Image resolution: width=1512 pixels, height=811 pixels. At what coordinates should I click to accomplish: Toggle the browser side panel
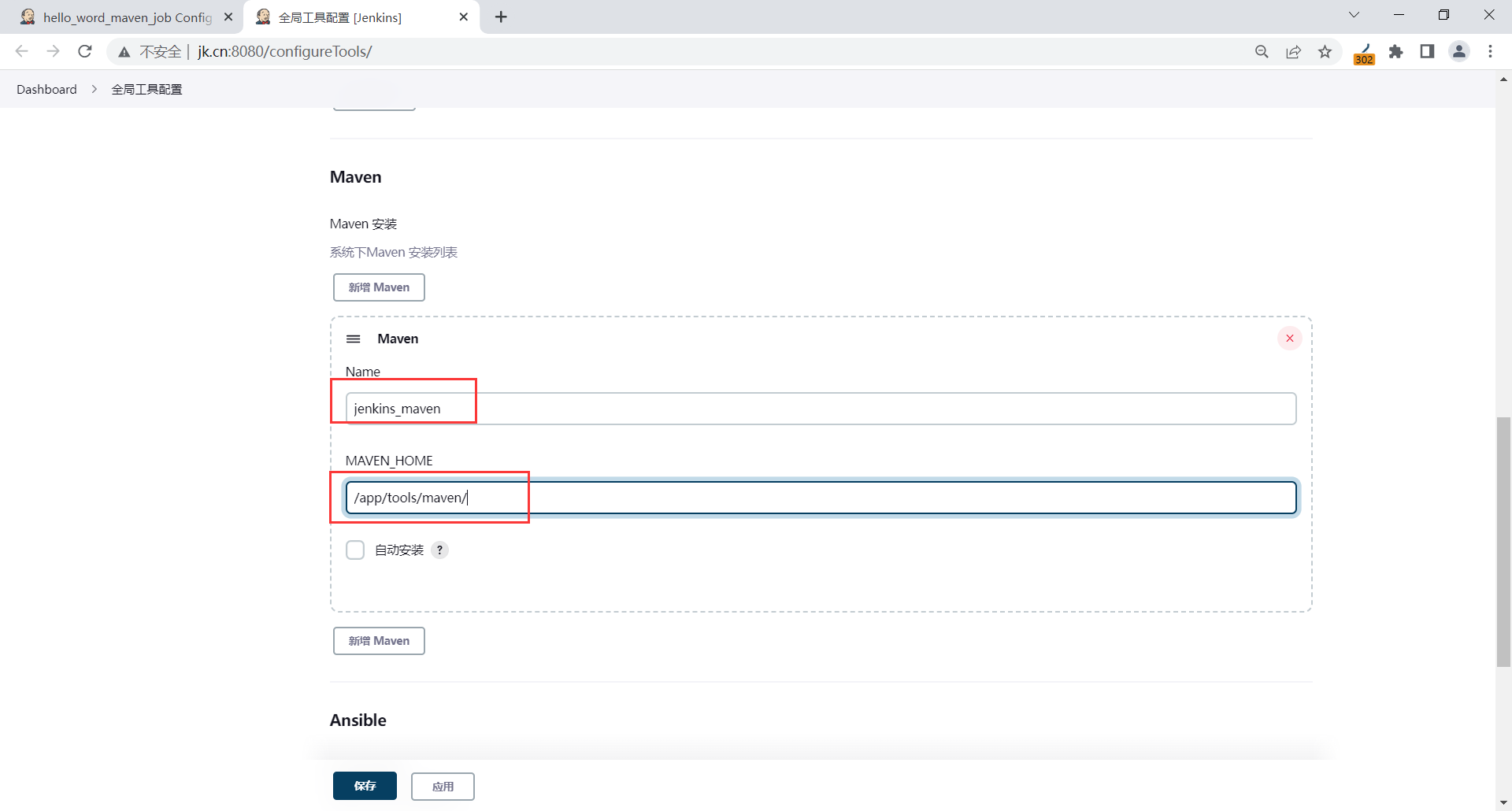coord(1427,52)
